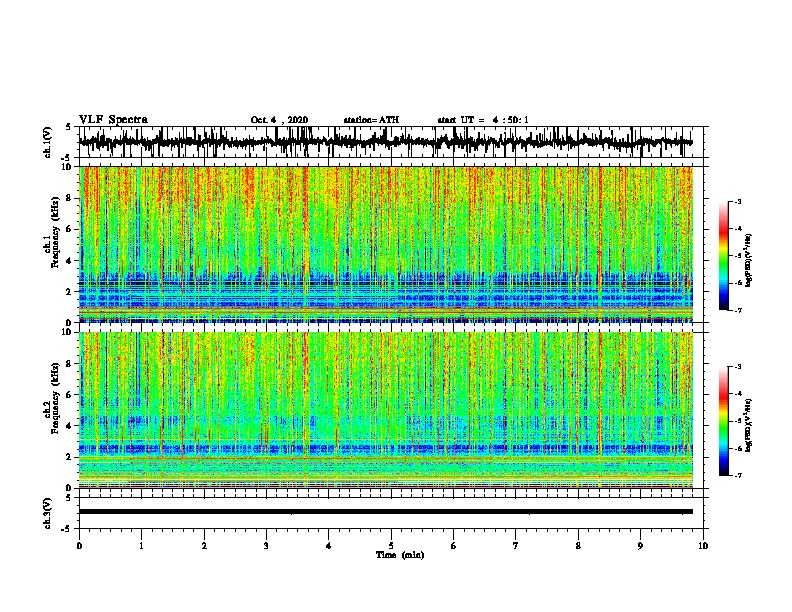The height and width of the screenshot is (612, 792).
Task: Click the "-3" label on the ch.2 colorbar
Action: tap(737, 367)
